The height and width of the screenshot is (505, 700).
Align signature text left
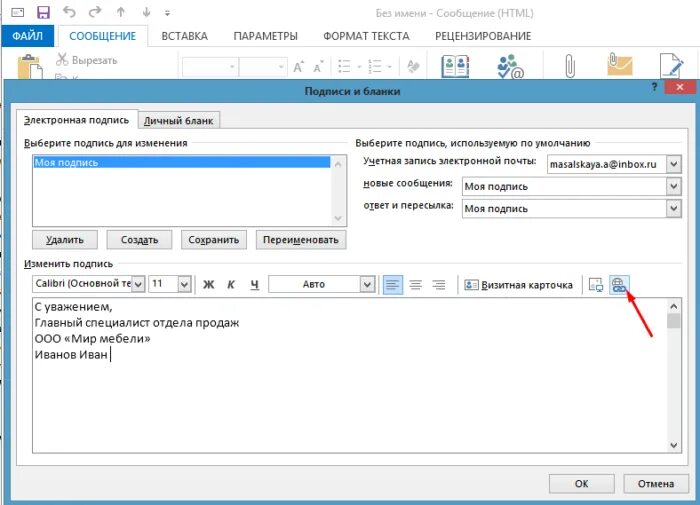tap(392, 284)
